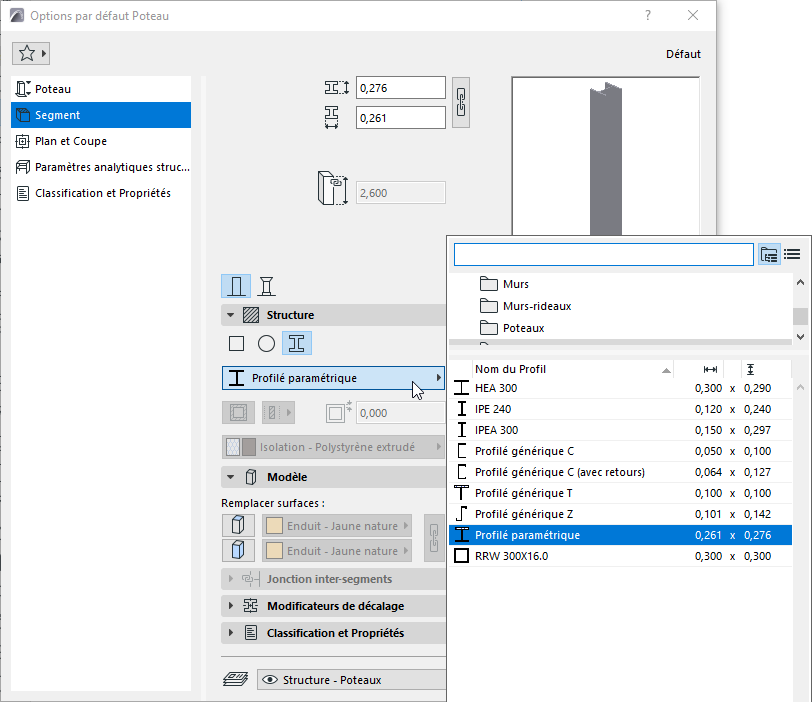Toggle the Structure - Poteaux layer eye
This screenshot has height=702, width=812.
click(270, 680)
